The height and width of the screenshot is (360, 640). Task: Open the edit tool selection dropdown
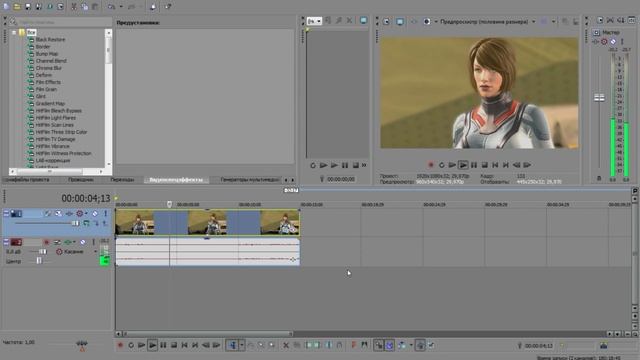coord(242,345)
